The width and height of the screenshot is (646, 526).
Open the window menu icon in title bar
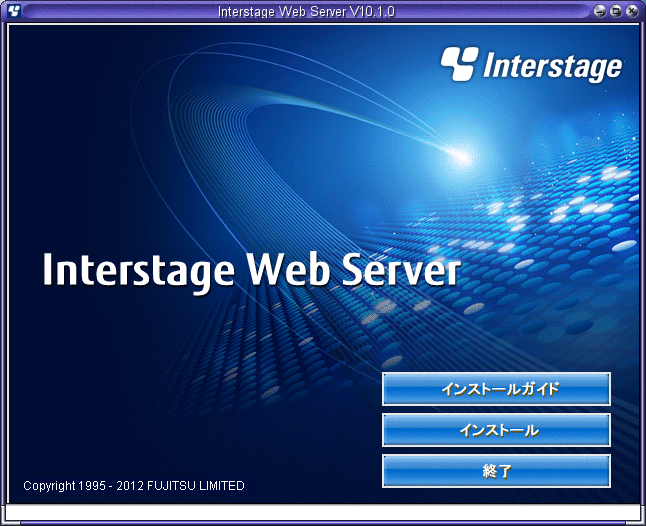[x=14, y=11]
